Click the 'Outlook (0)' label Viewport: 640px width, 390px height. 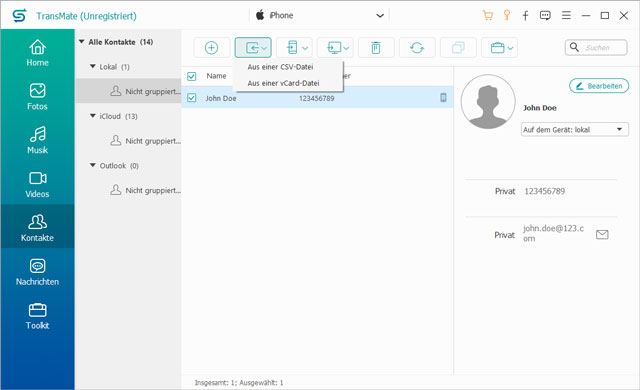pyautogui.click(x=119, y=166)
